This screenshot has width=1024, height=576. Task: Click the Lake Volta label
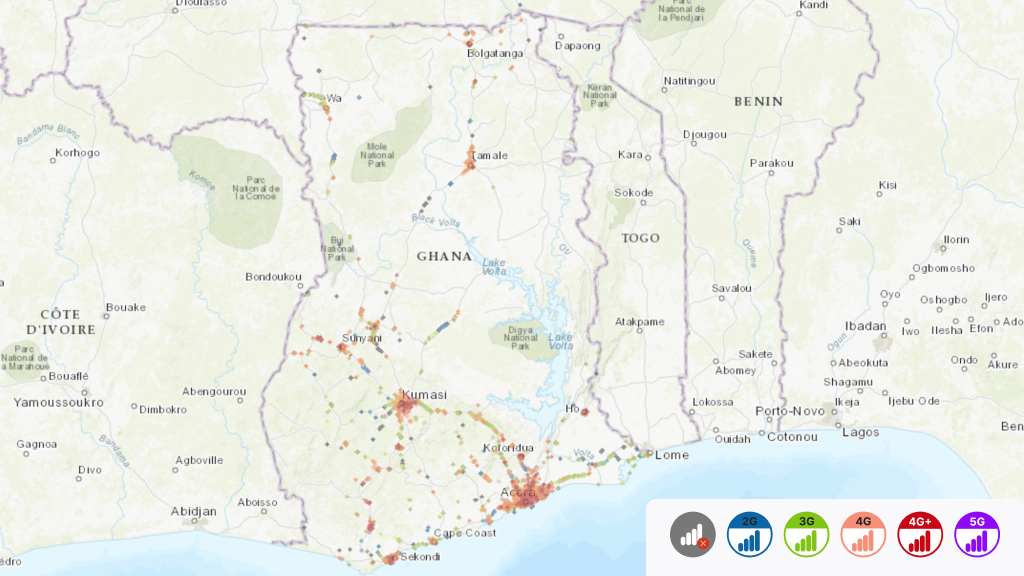pos(560,340)
